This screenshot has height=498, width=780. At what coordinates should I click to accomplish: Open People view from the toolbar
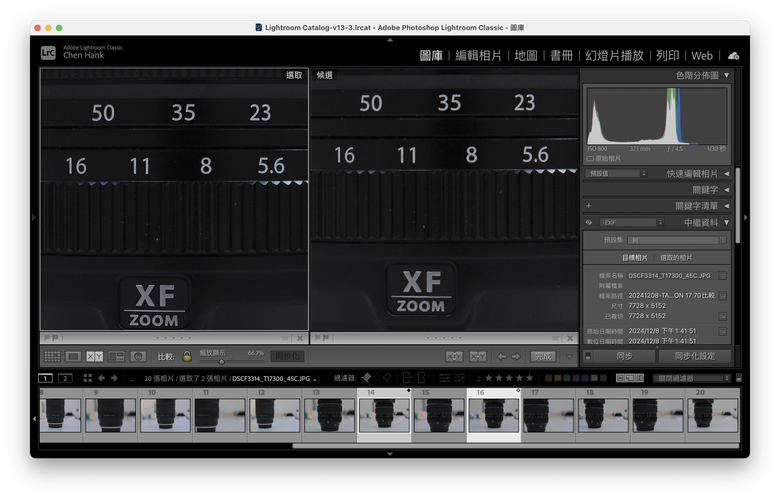click(138, 356)
